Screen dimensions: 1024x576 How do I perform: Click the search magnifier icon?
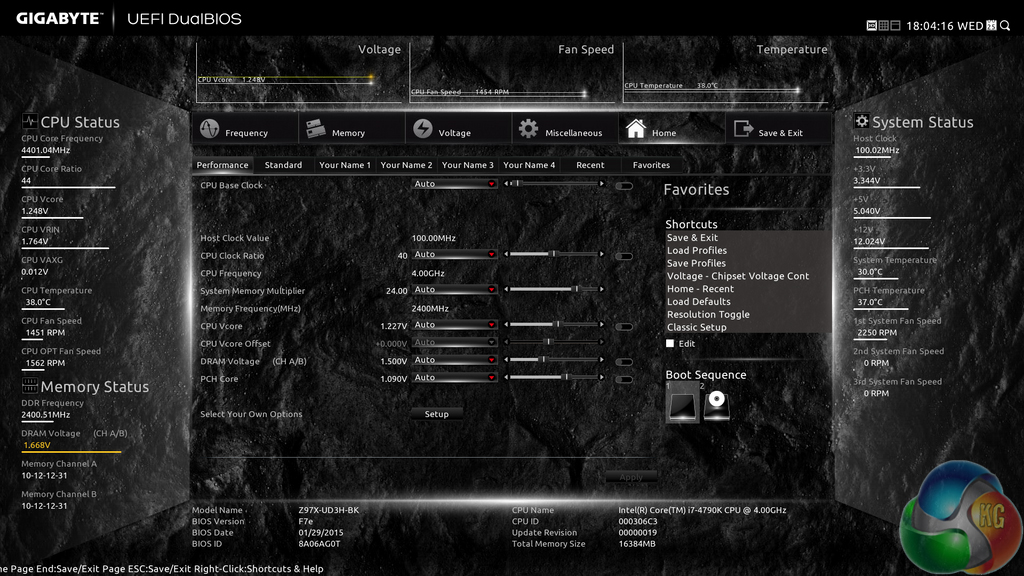(1005, 25)
